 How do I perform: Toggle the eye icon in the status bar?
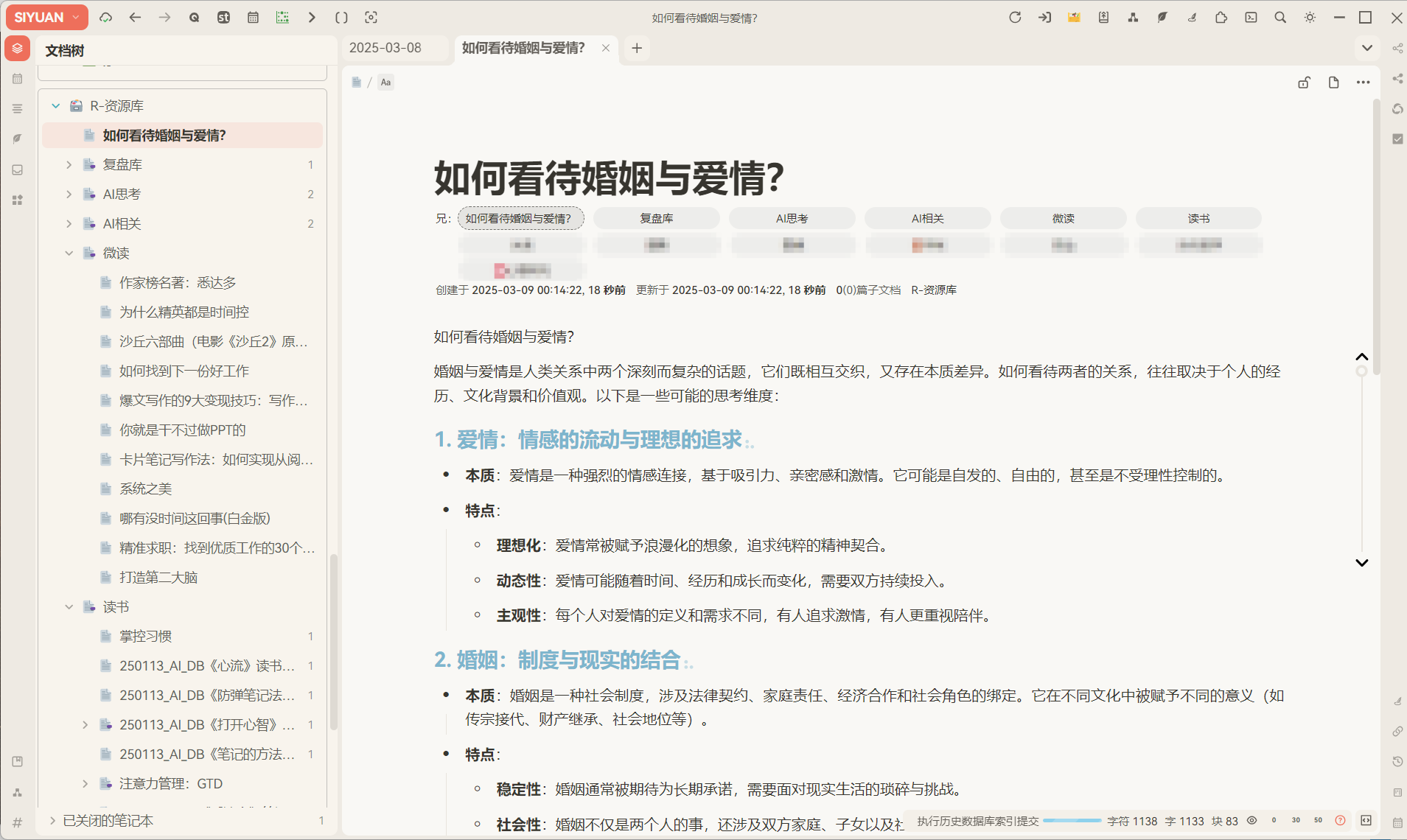(1251, 820)
